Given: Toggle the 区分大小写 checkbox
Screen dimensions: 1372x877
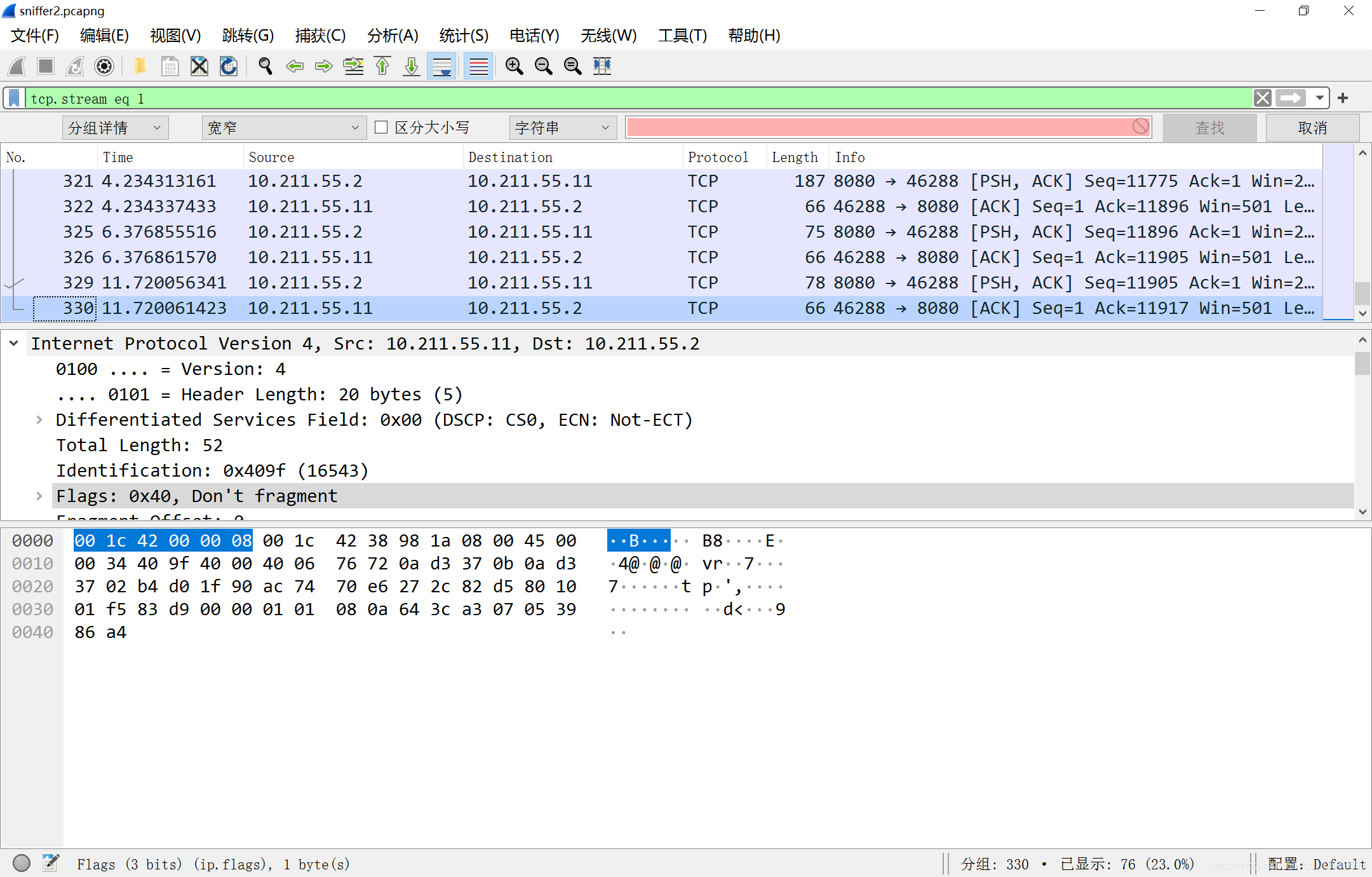Looking at the screenshot, I should pyautogui.click(x=381, y=128).
